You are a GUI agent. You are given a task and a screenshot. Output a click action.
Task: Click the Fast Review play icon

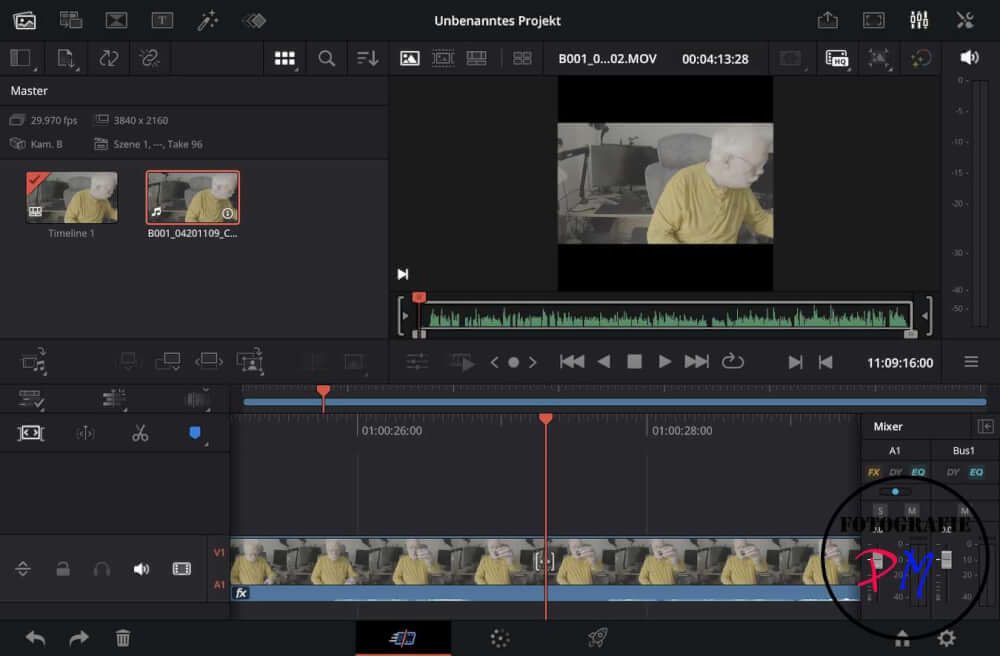[x=463, y=363]
